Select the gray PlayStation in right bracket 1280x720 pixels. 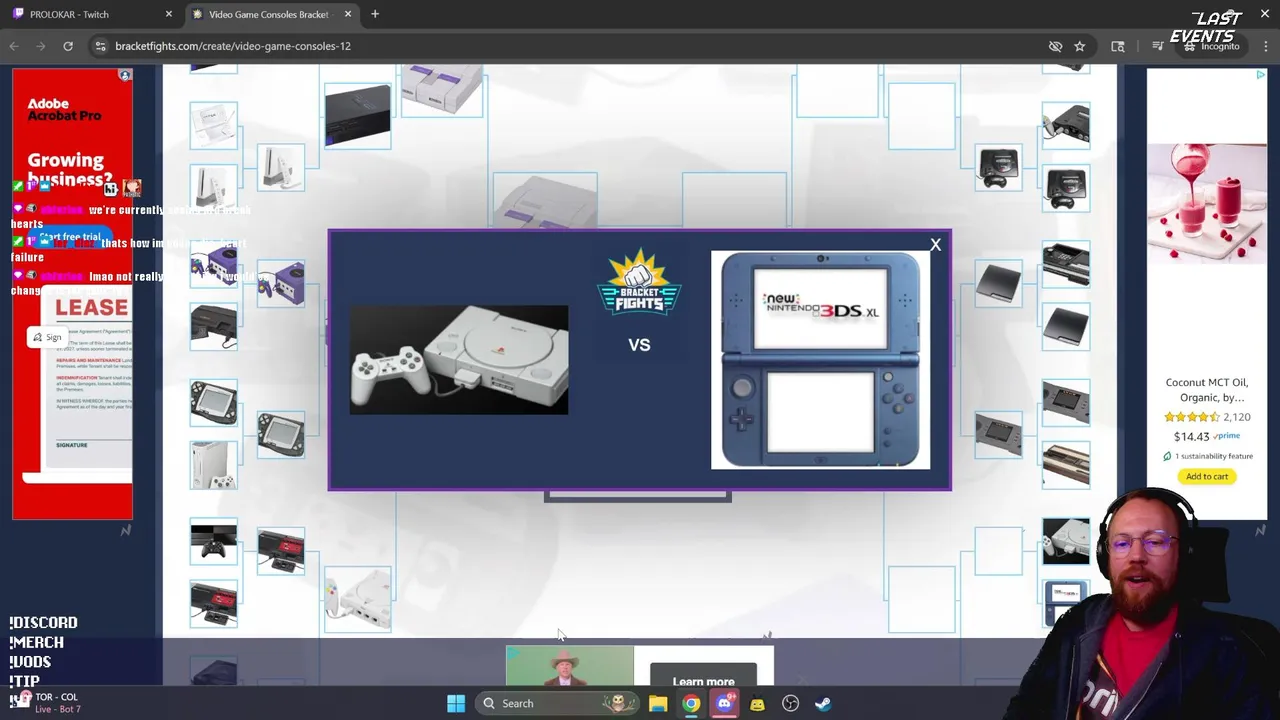point(1066,541)
